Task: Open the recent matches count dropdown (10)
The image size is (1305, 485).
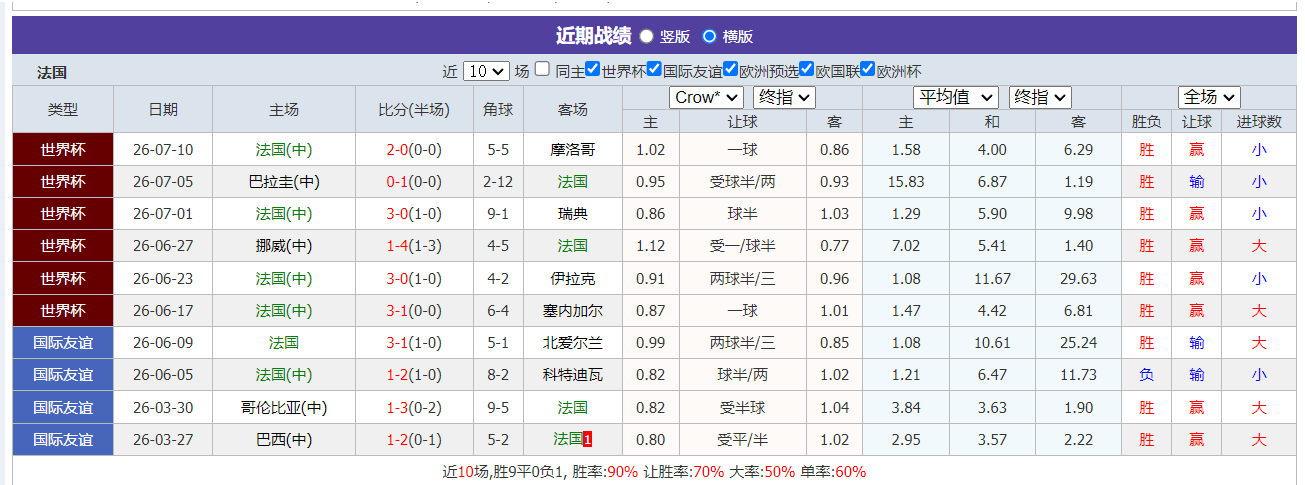Action: click(x=486, y=71)
